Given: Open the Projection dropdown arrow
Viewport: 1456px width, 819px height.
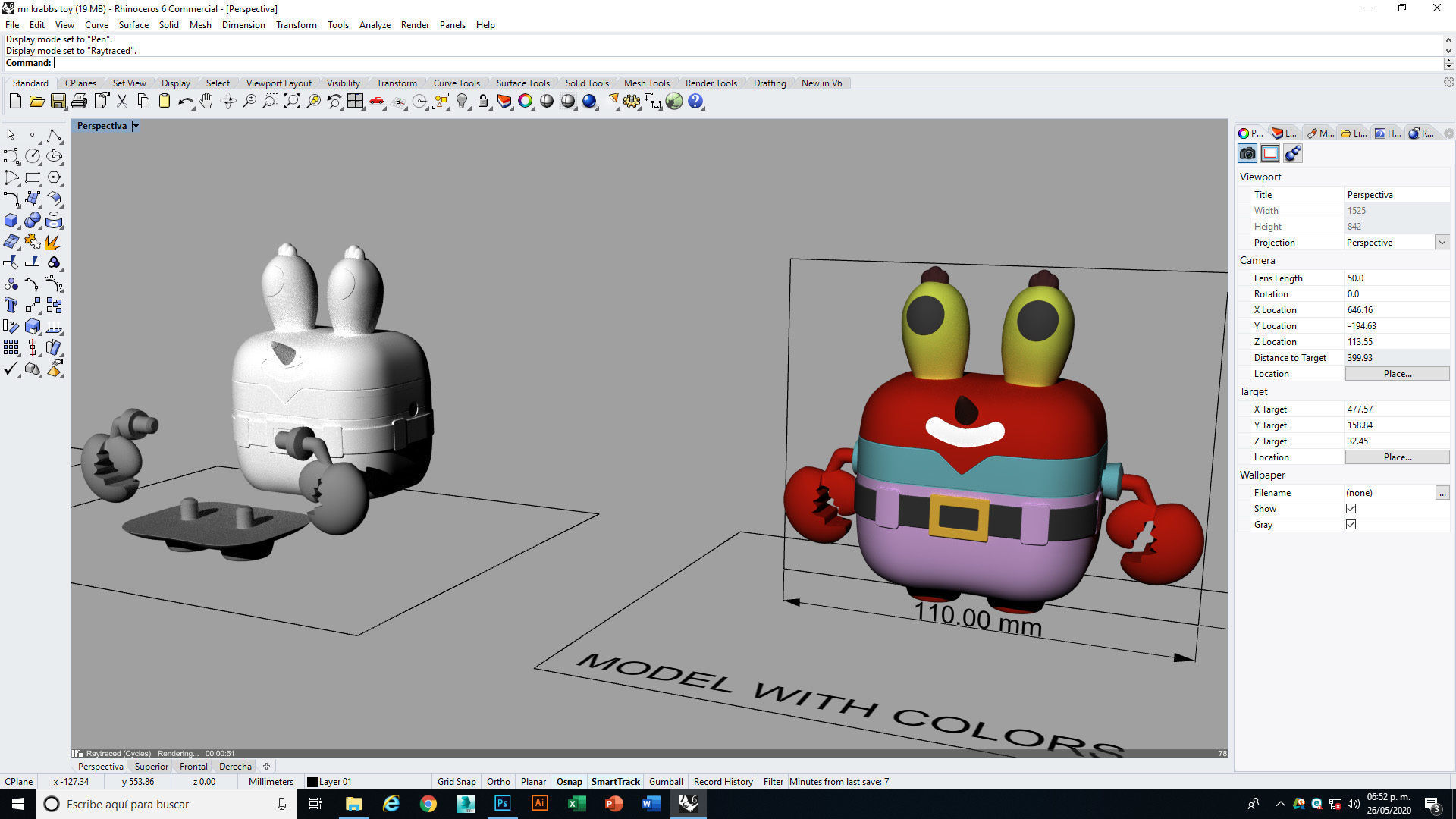Looking at the screenshot, I should tap(1442, 243).
